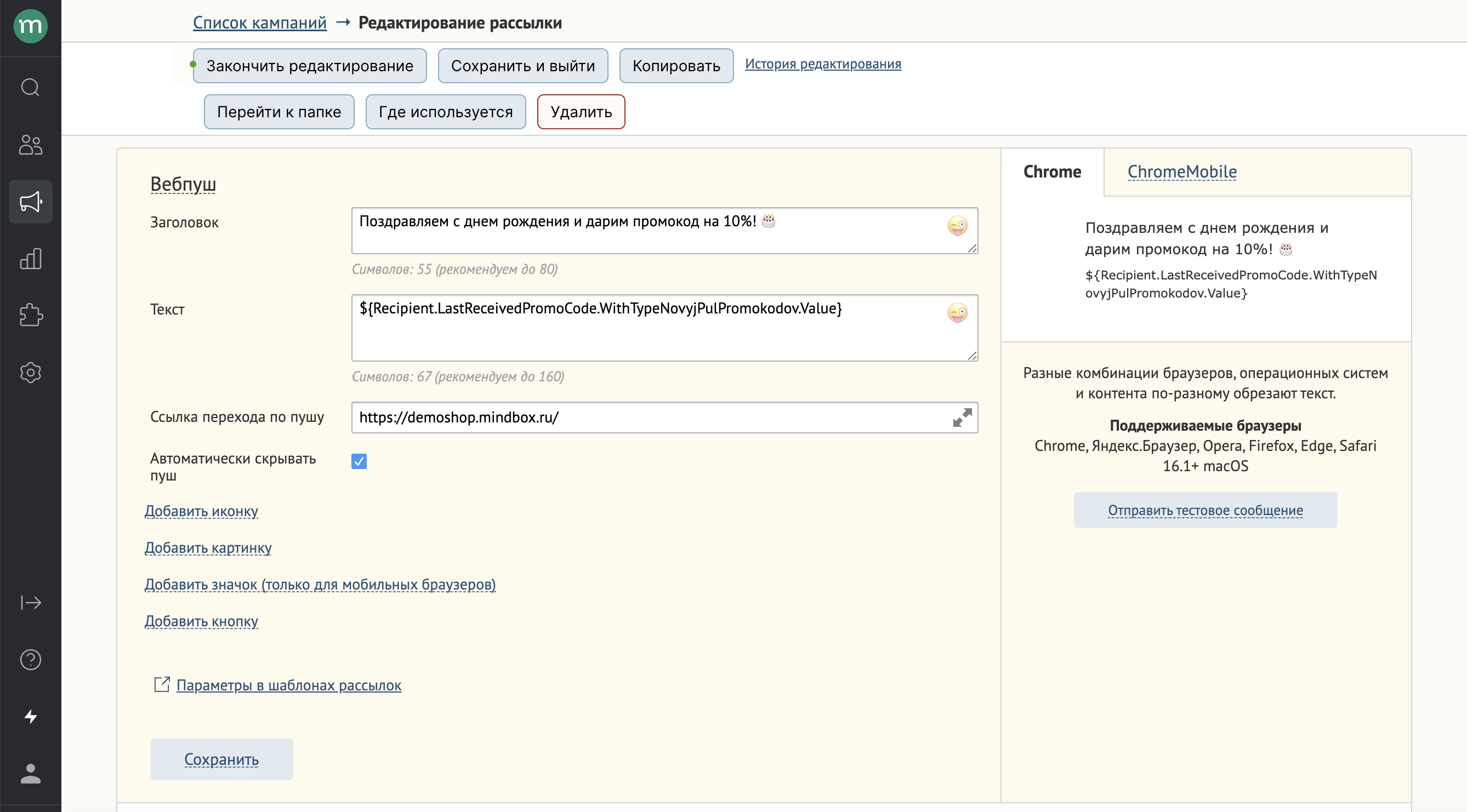Image resolution: width=1467 pixels, height=812 pixels.
Task: Open the integrations puzzle icon
Action: [x=30, y=315]
